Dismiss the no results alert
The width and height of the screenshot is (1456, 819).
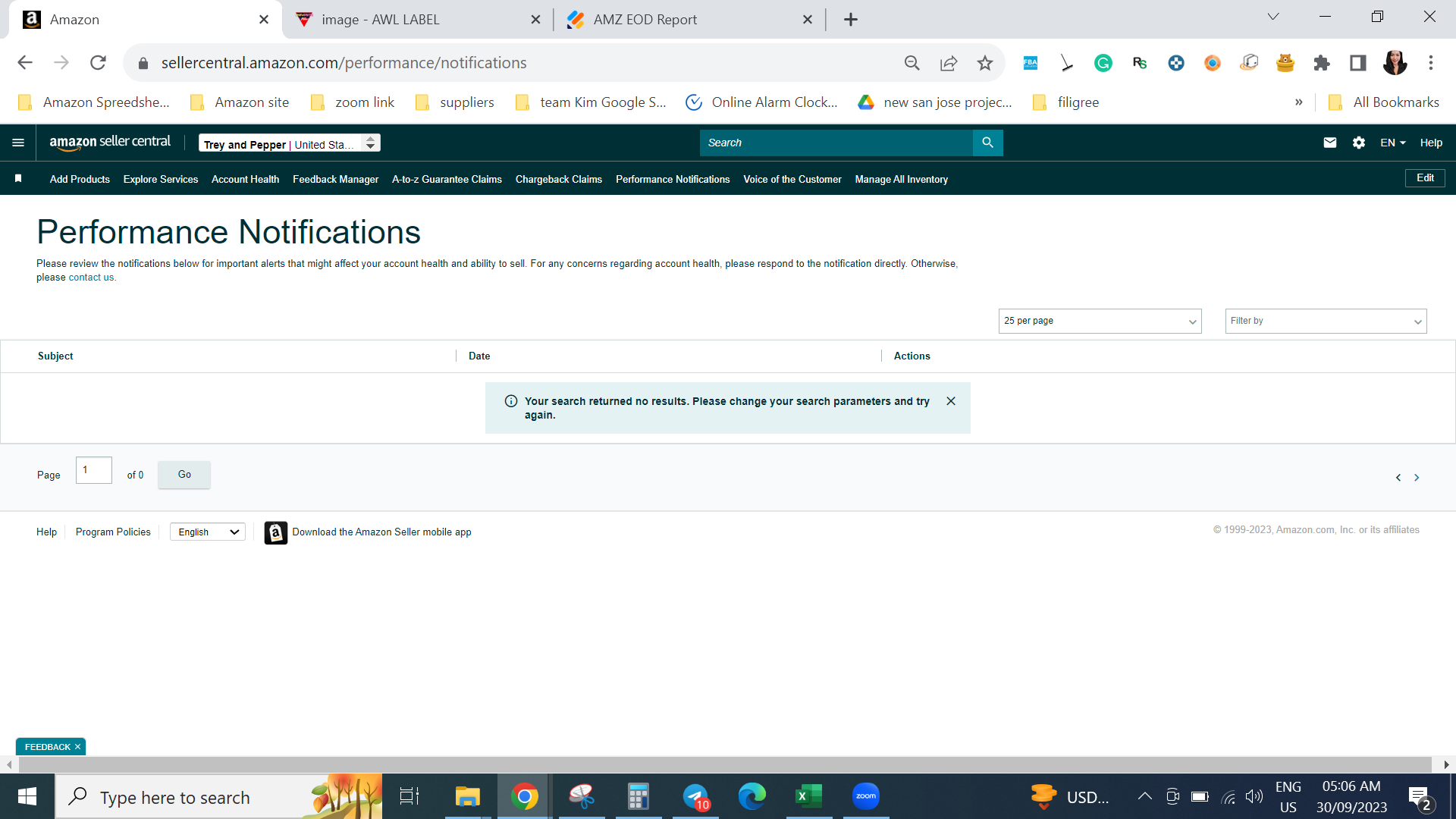(x=951, y=401)
